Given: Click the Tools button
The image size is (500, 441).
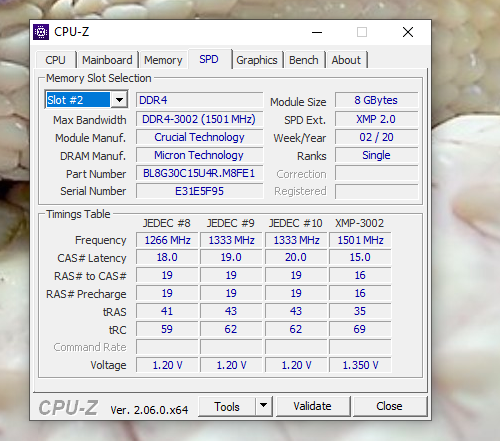Looking at the screenshot, I should 227,406.
